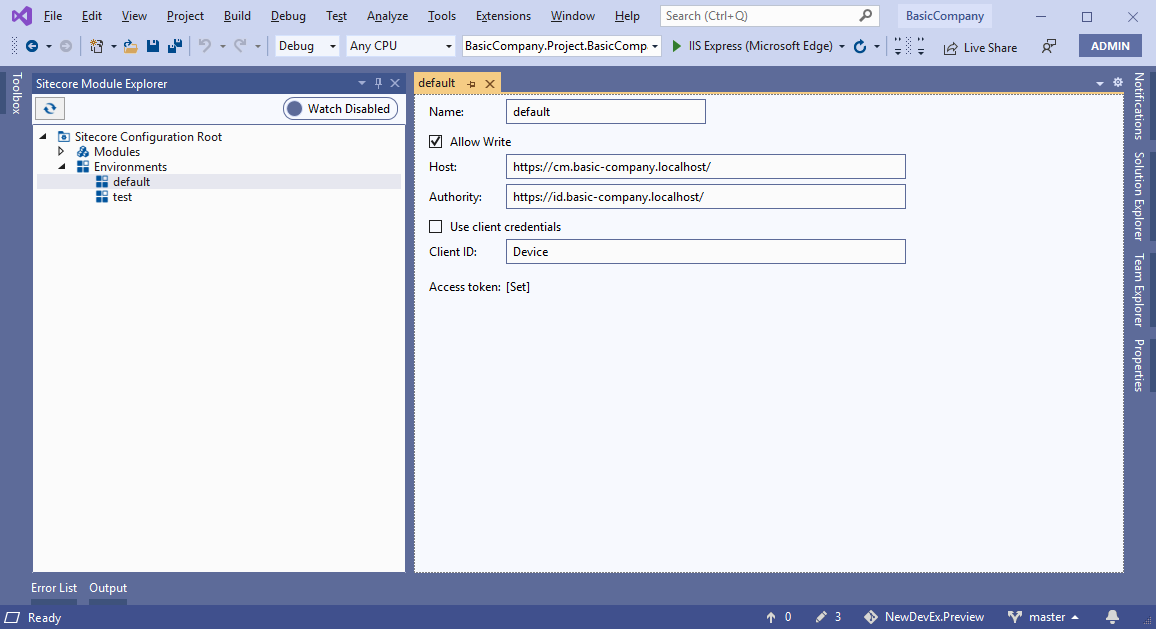Pin the Sitecore Module Explorer panel

378,83
